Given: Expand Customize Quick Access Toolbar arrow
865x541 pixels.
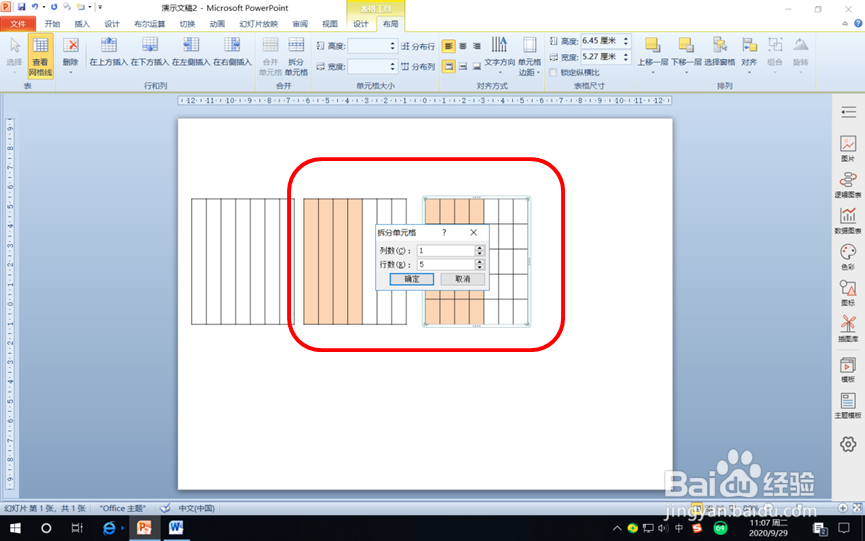Looking at the screenshot, I should click(x=100, y=7).
